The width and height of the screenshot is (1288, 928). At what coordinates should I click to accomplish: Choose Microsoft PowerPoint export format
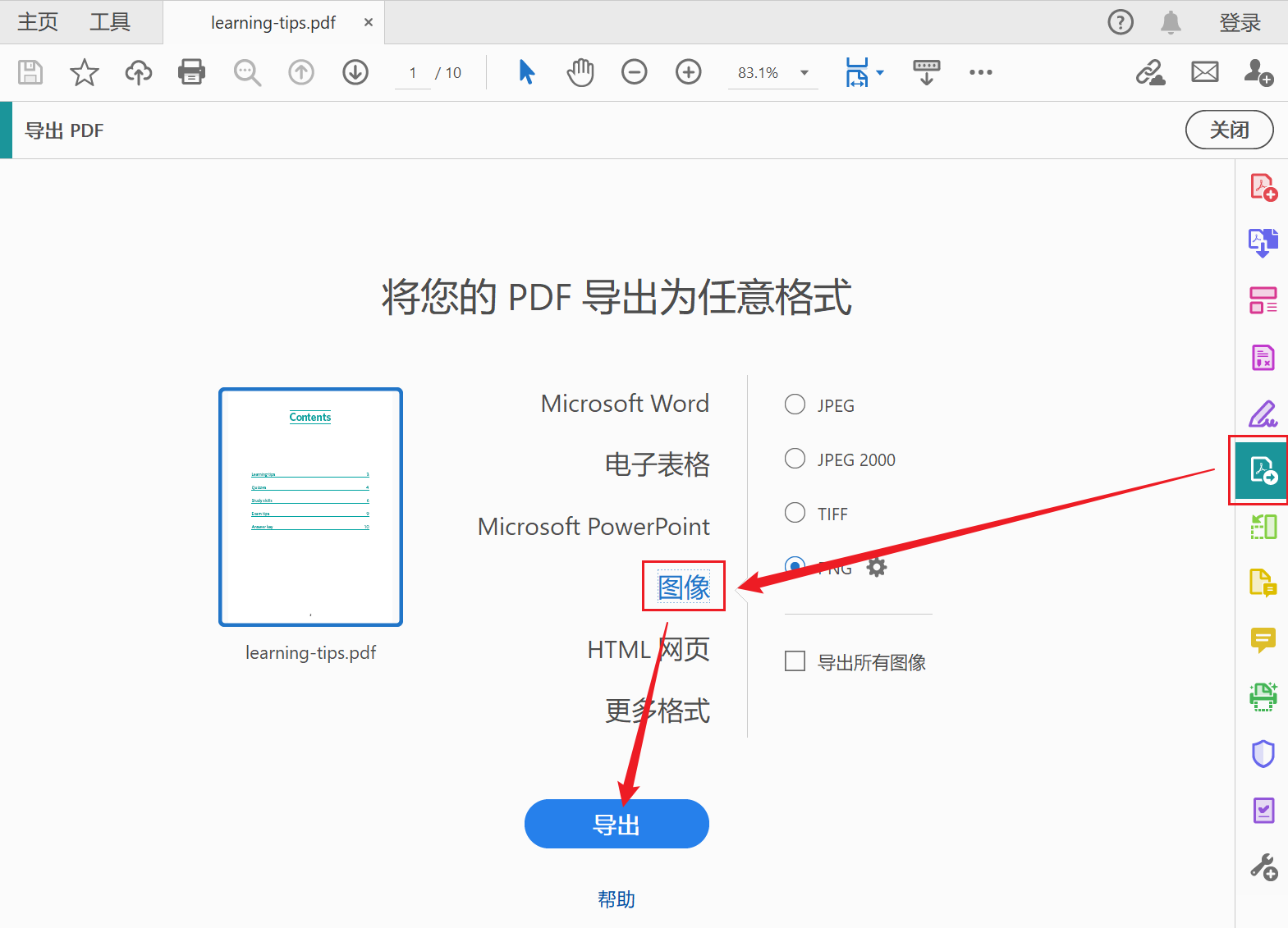click(x=594, y=526)
